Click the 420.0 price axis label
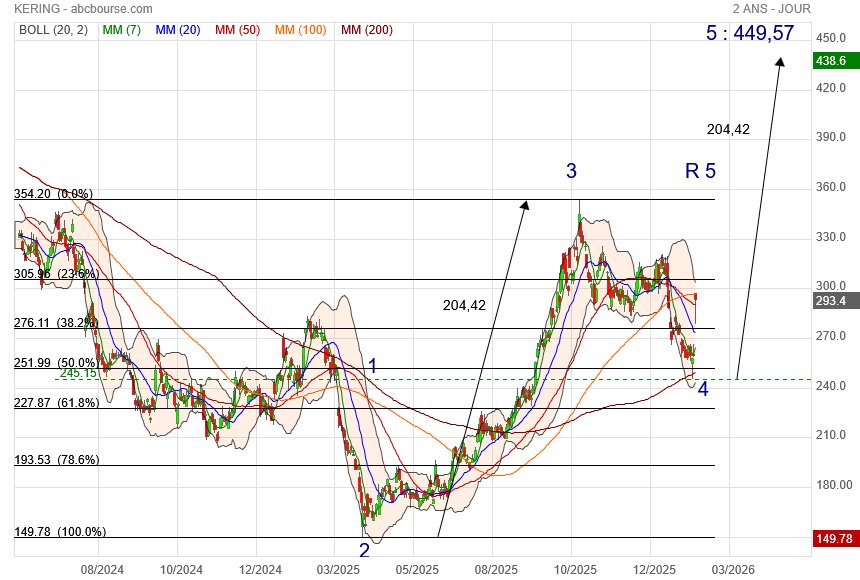Image resolution: width=860 pixels, height=580 pixels. (x=831, y=88)
